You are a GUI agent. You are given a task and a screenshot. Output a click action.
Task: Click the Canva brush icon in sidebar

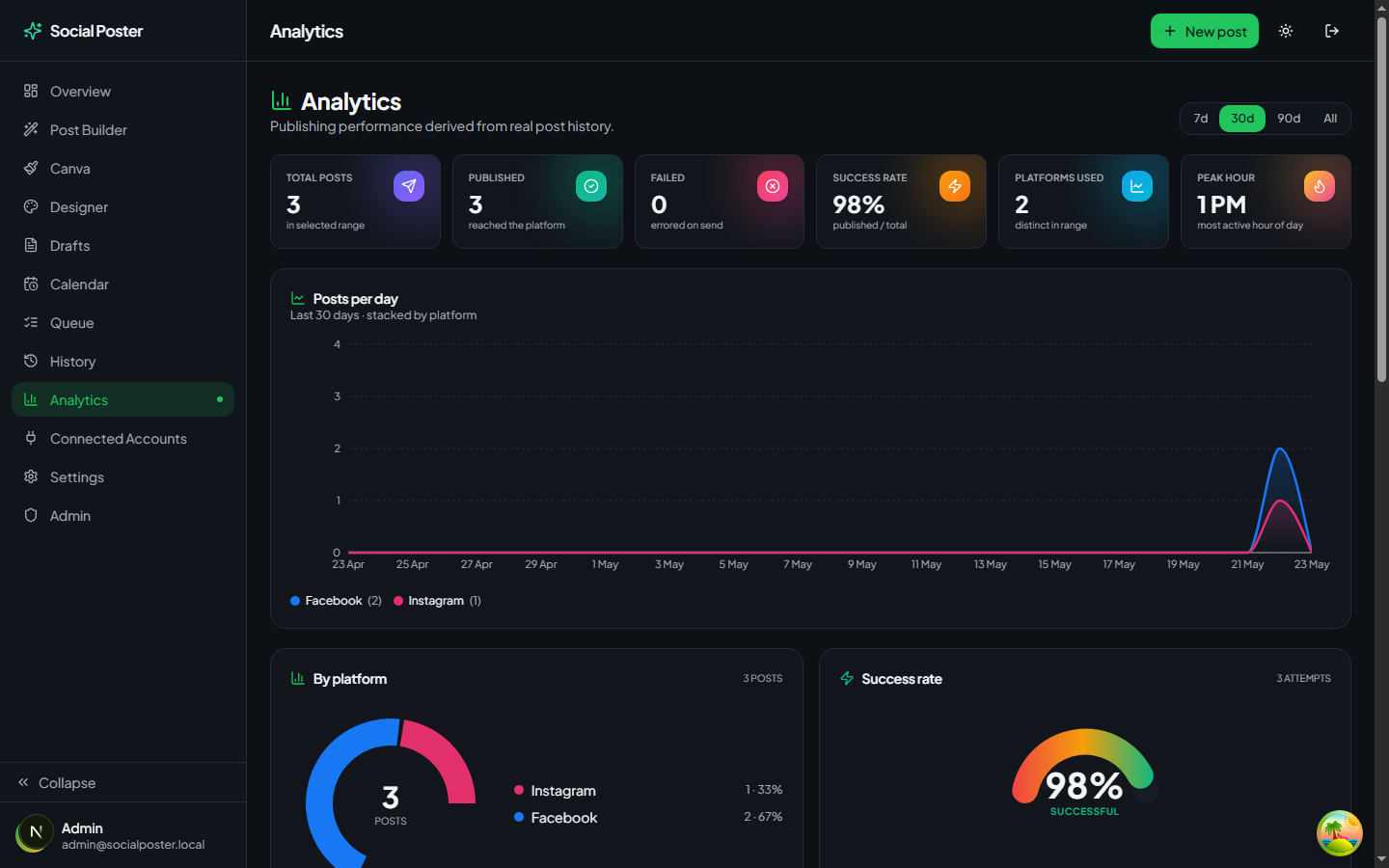tap(31, 168)
